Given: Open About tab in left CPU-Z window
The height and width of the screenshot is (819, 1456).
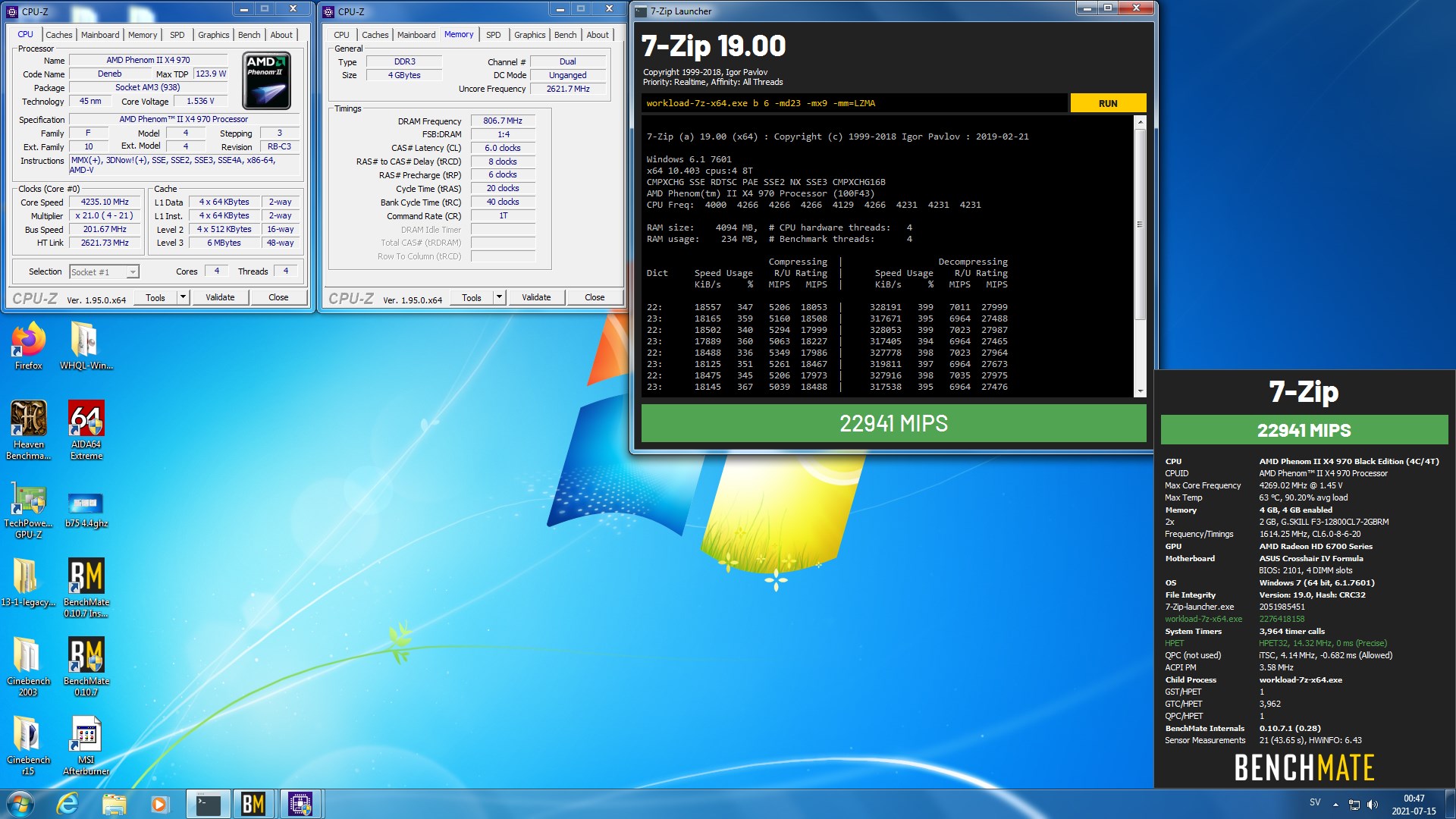Looking at the screenshot, I should [x=281, y=35].
